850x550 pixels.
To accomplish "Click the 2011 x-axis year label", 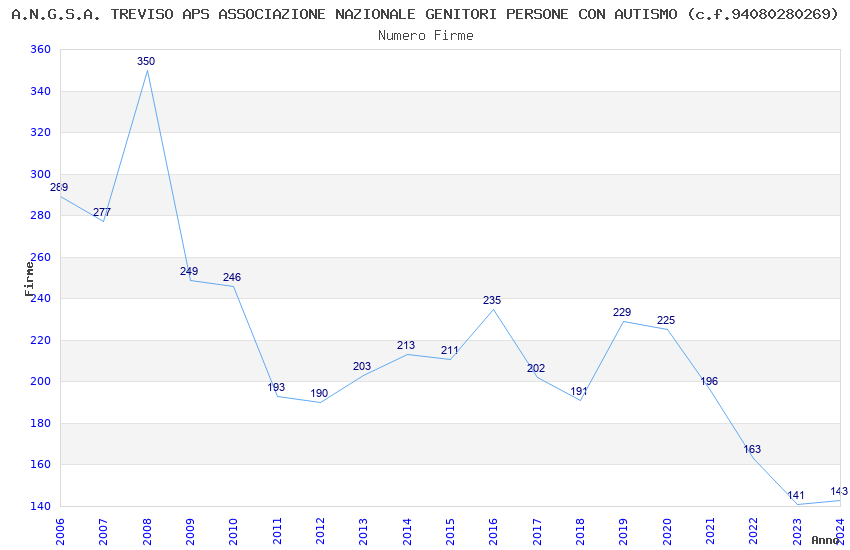I will (277, 532).
